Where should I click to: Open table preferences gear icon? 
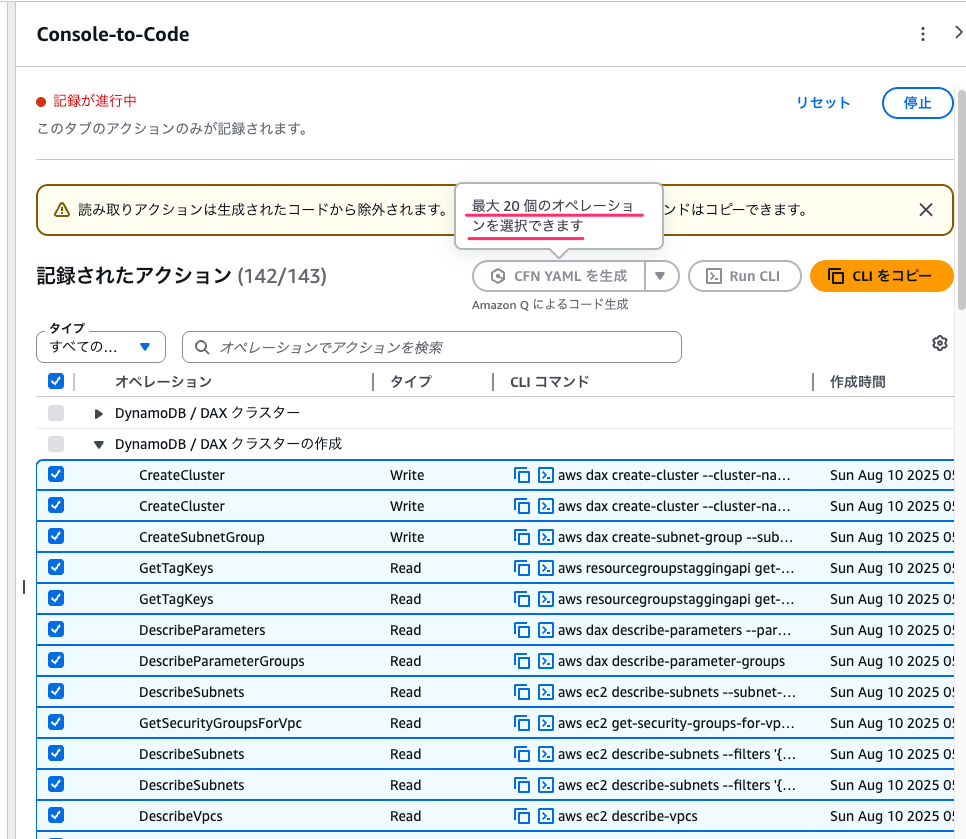click(940, 343)
